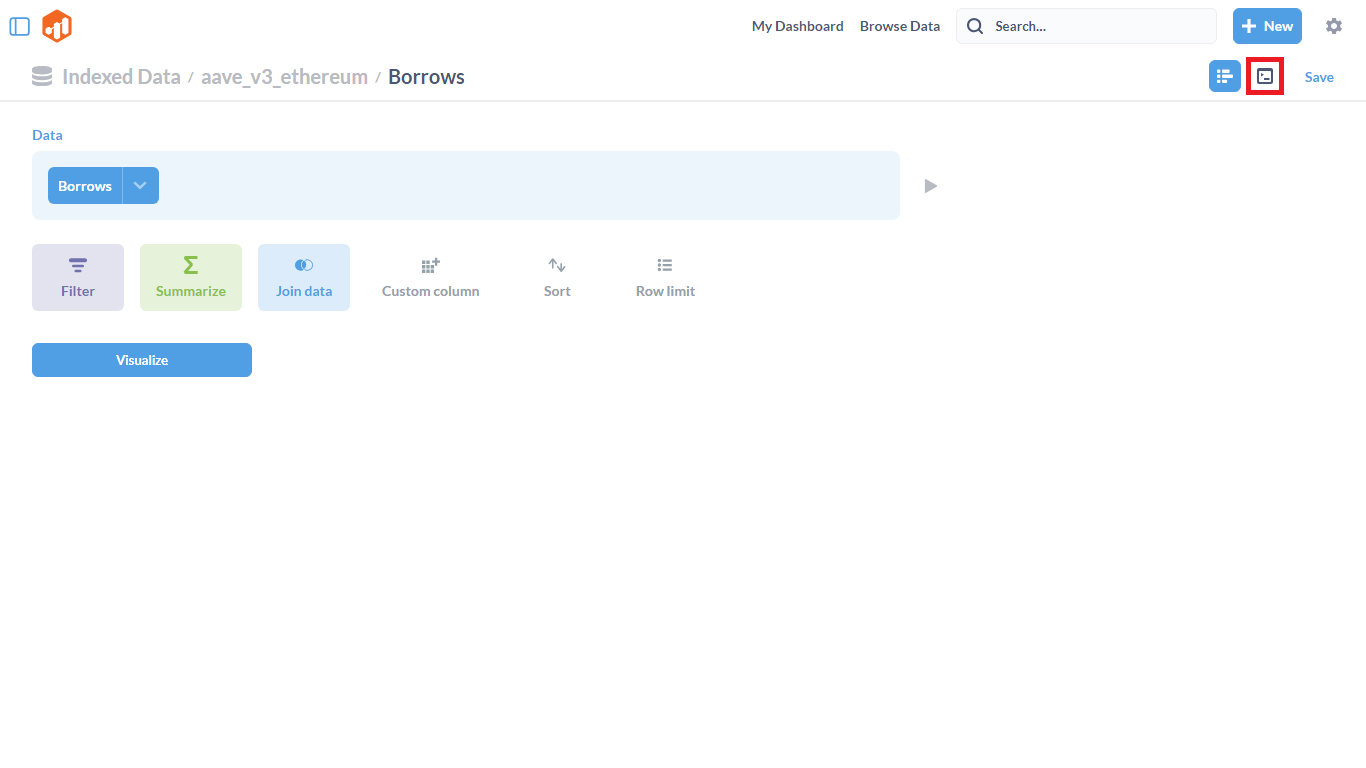
Task: Toggle the sidebar panel icon
Action: pyautogui.click(x=20, y=26)
